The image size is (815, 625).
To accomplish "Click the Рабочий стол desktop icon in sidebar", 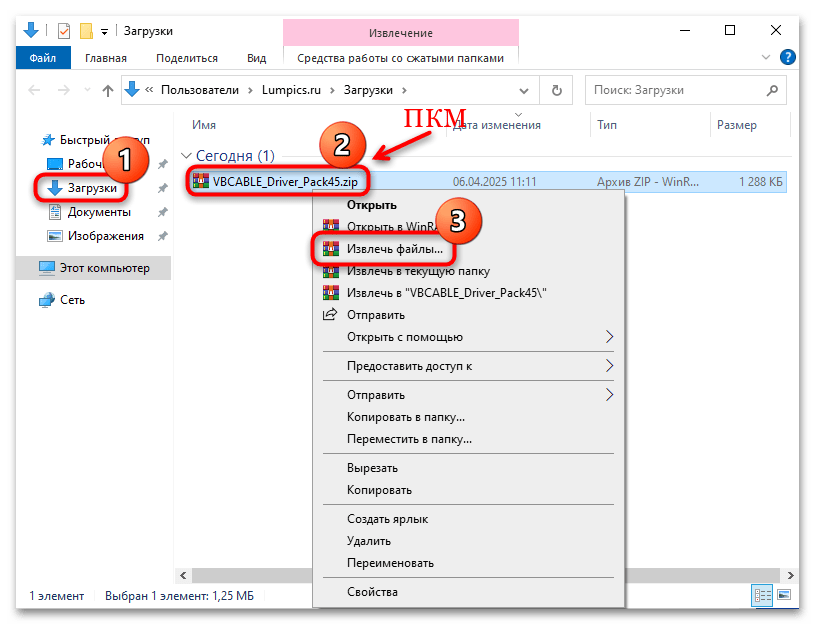I will [x=55, y=164].
